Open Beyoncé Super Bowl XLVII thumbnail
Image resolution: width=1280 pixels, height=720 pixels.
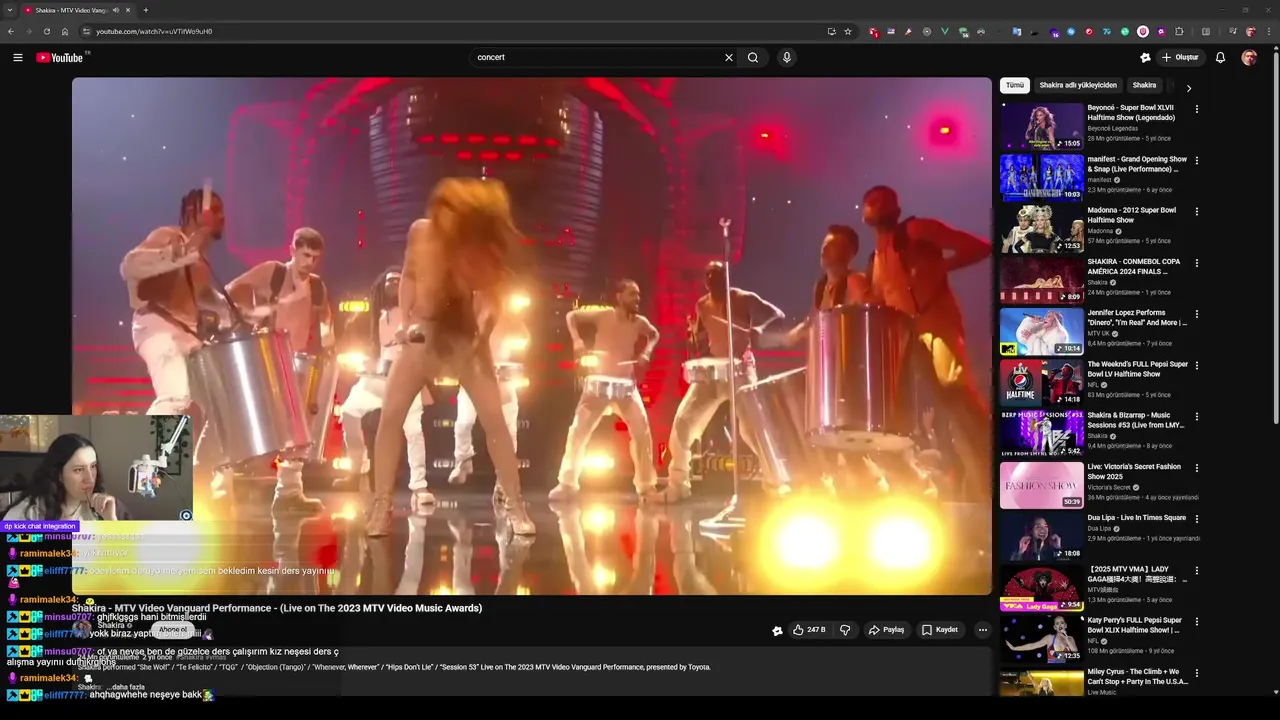(1042, 126)
